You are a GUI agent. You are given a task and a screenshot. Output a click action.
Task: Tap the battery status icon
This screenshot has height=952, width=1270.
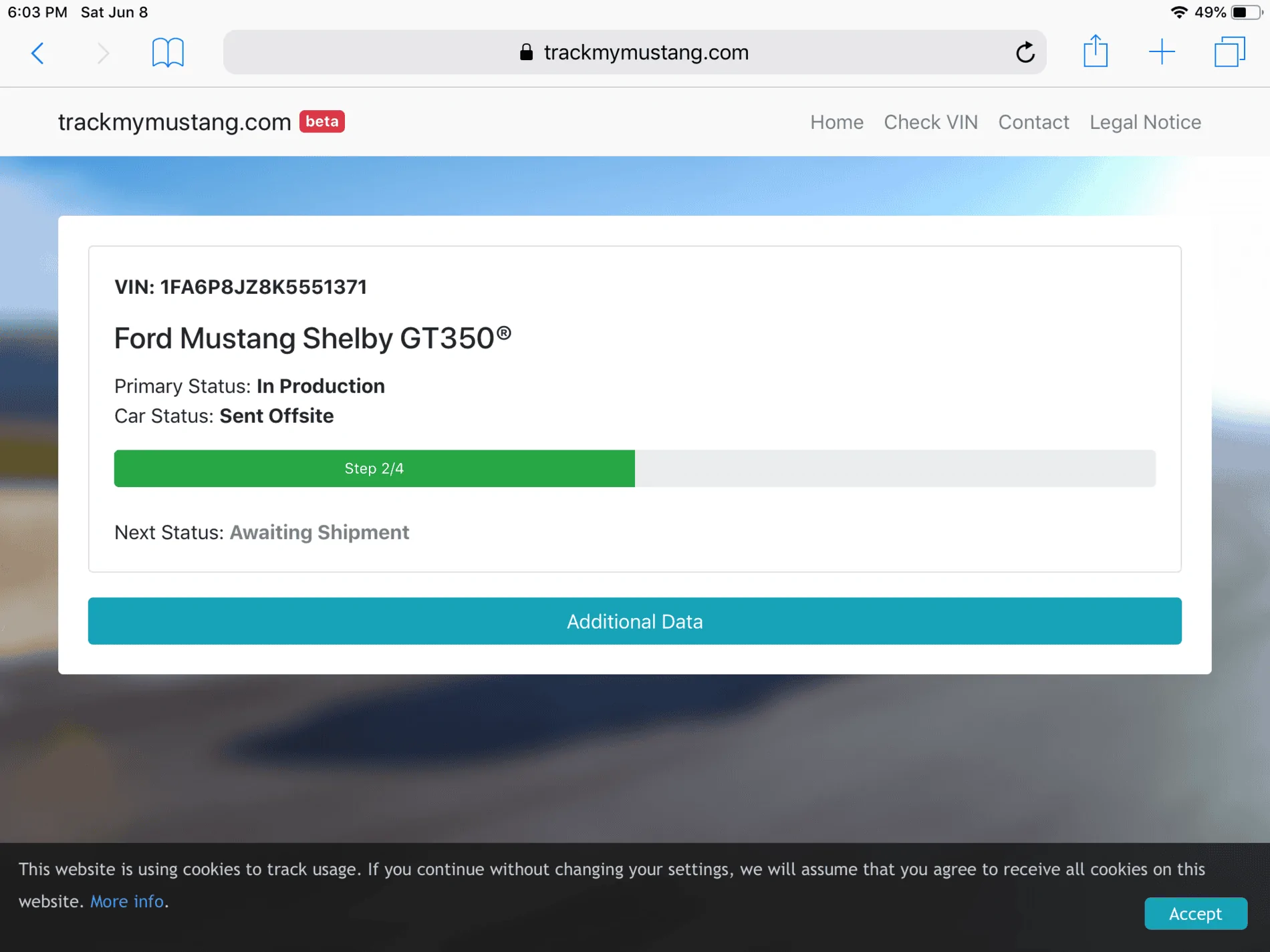(1246, 12)
